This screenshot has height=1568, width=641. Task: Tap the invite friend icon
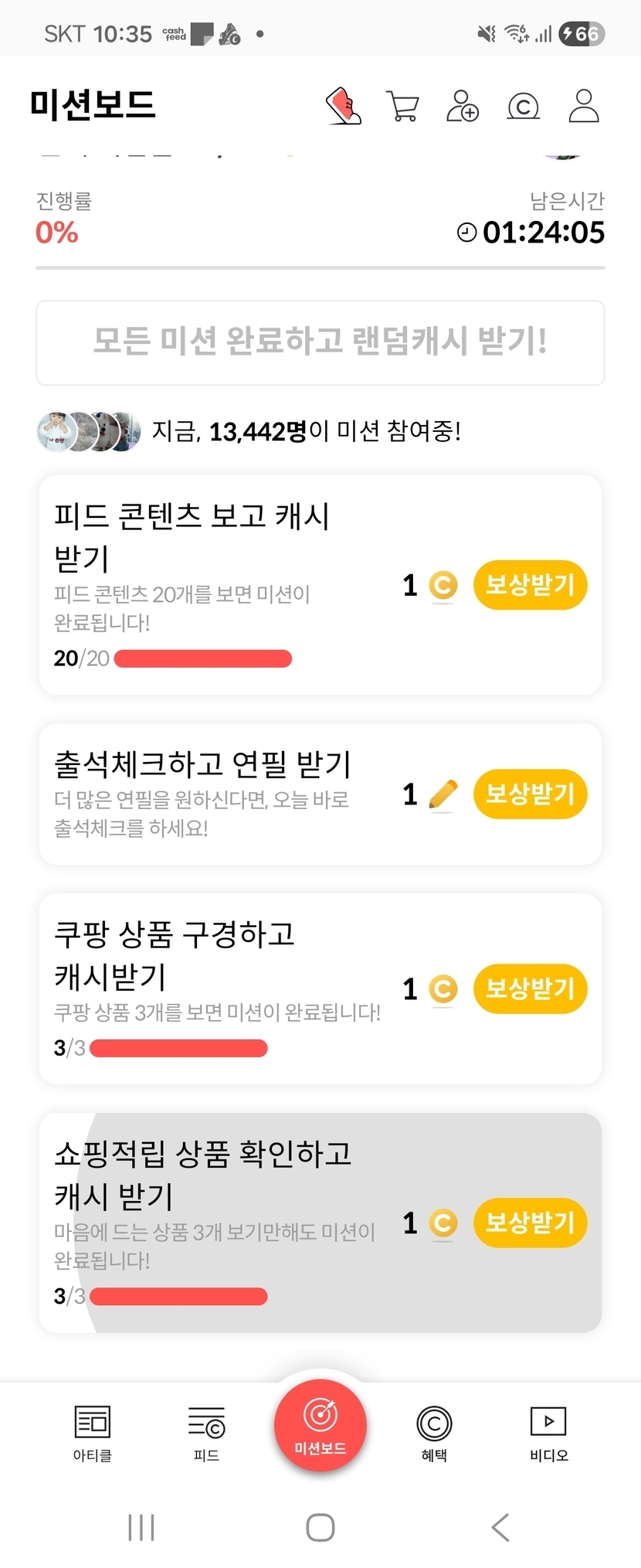463,106
